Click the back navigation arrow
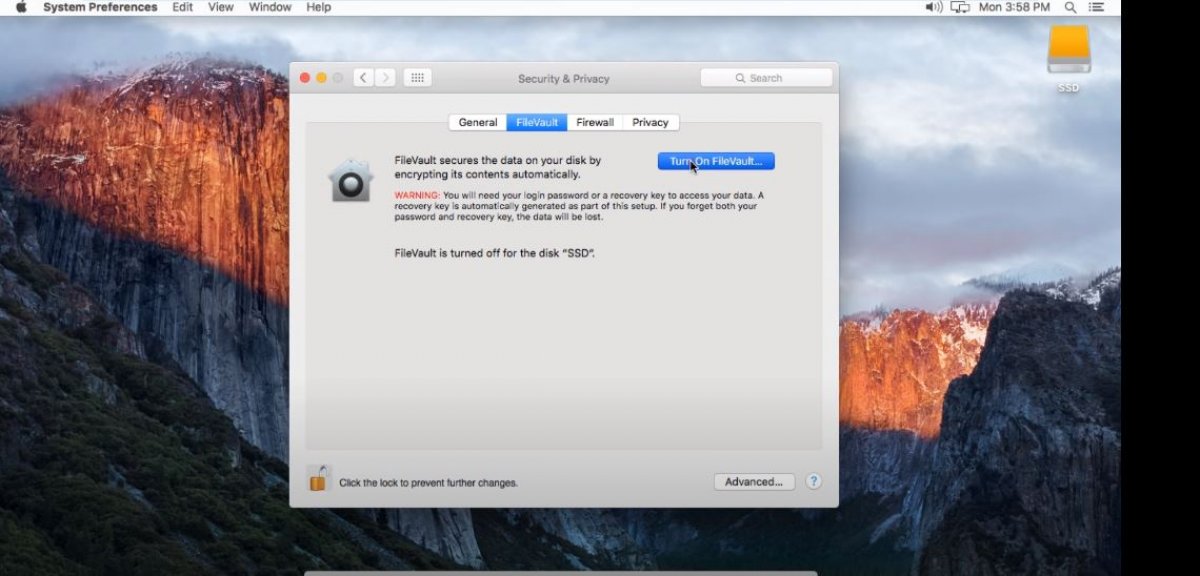The width and height of the screenshot is (1200, 576). coord(363,77)
